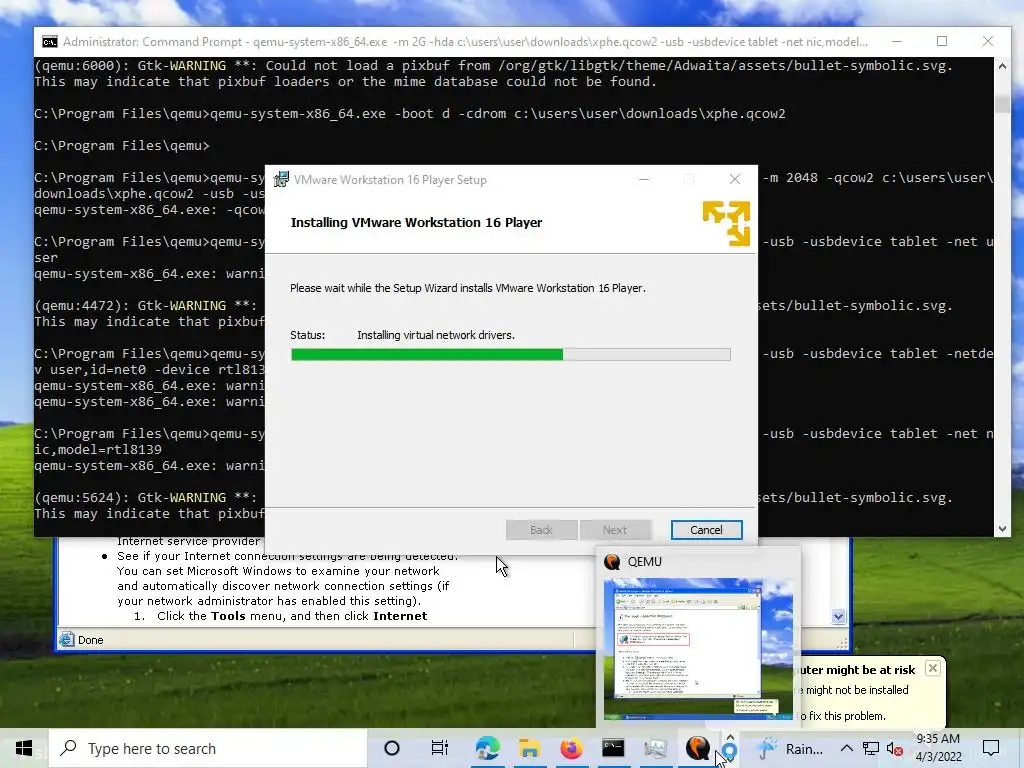Click the Internet Explorer Done status icon

coord(67,639)
